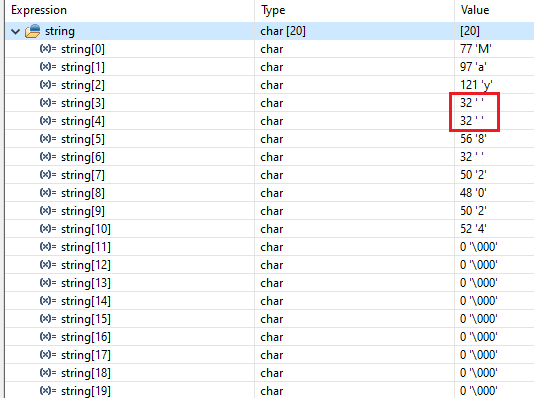Click the folder icon beside string
The height and width of the screenshot is (398, 534).
[33, 31]
